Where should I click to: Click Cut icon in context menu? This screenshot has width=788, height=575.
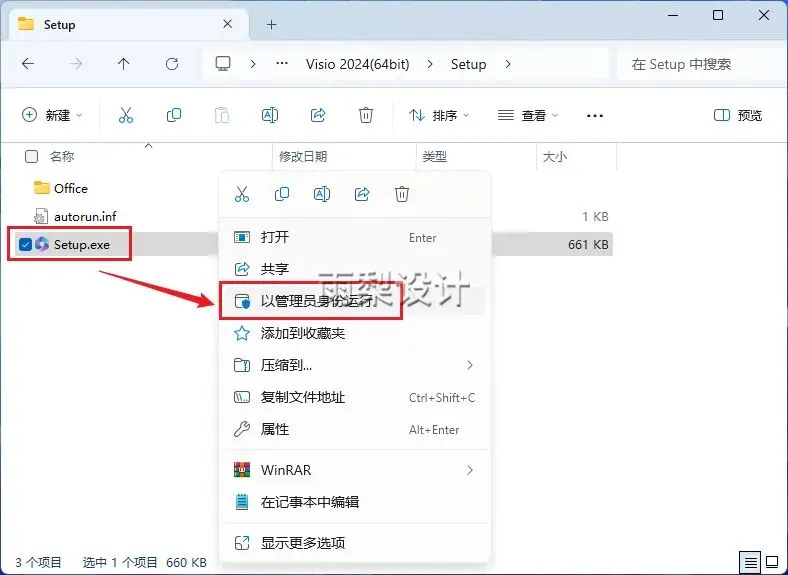click(x=242, y=194)
